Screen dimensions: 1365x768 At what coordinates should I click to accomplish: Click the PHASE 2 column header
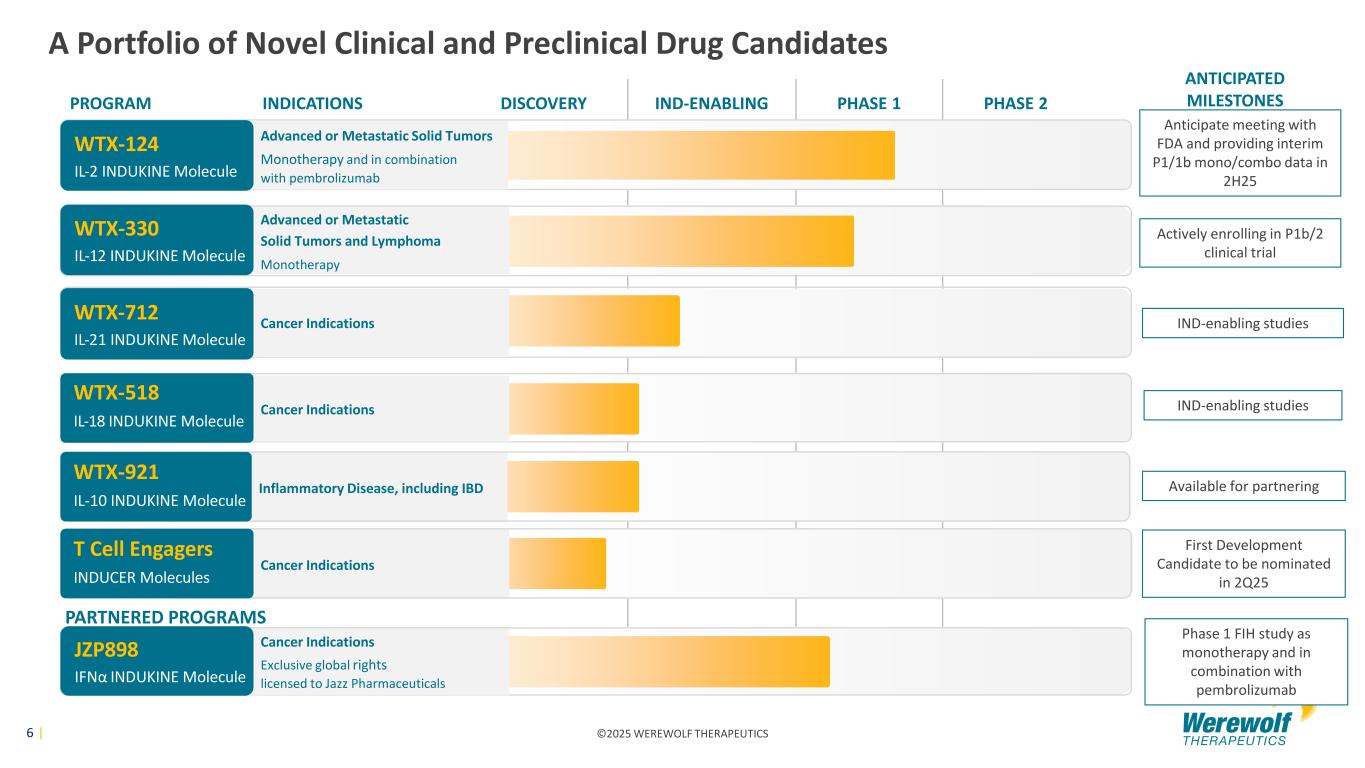tap(1015, 103)
